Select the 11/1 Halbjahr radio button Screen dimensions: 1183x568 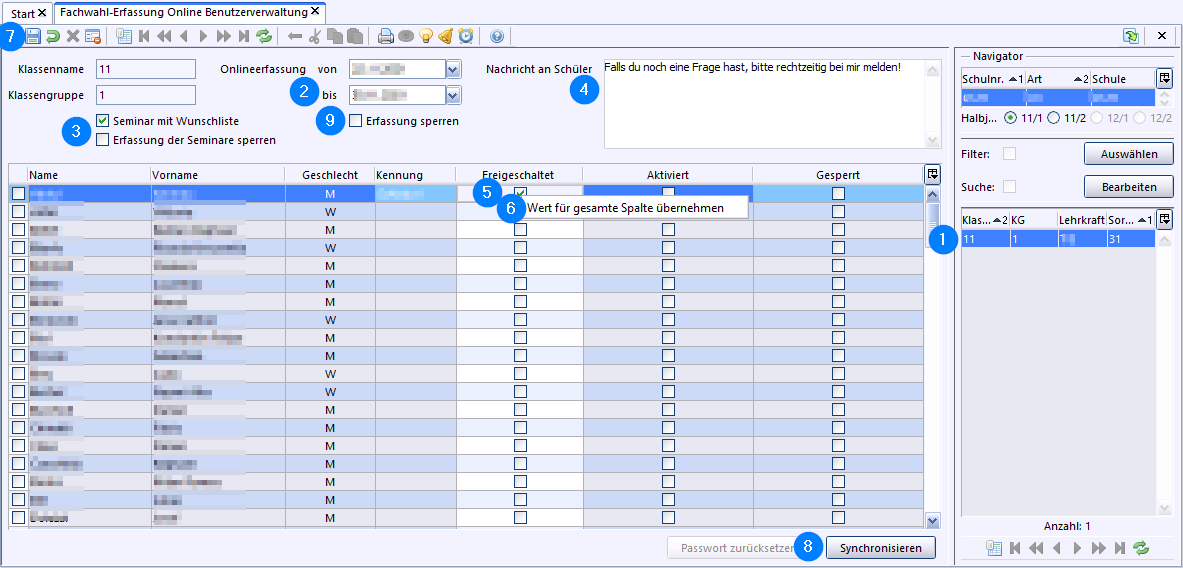[x=1010, y=118]
